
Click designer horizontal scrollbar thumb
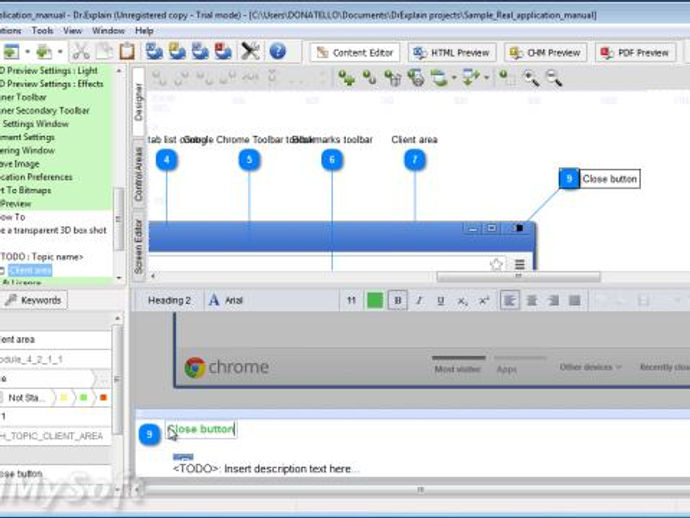(518, 276)
